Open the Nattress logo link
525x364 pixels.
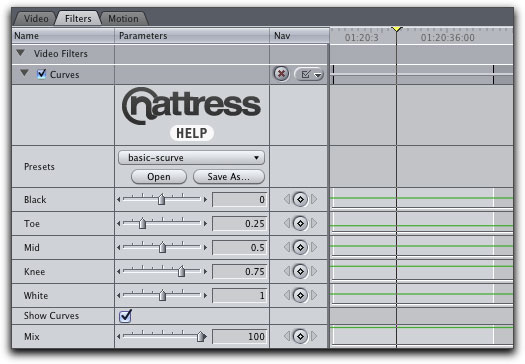[x=191, y=105]
